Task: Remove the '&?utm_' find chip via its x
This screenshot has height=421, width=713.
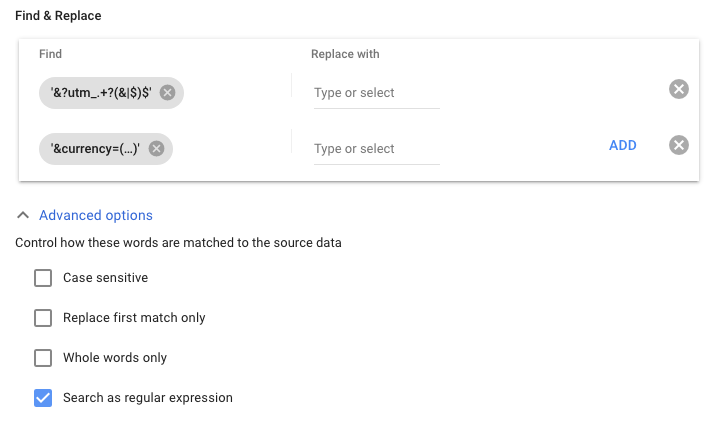Action: (168, 93)
